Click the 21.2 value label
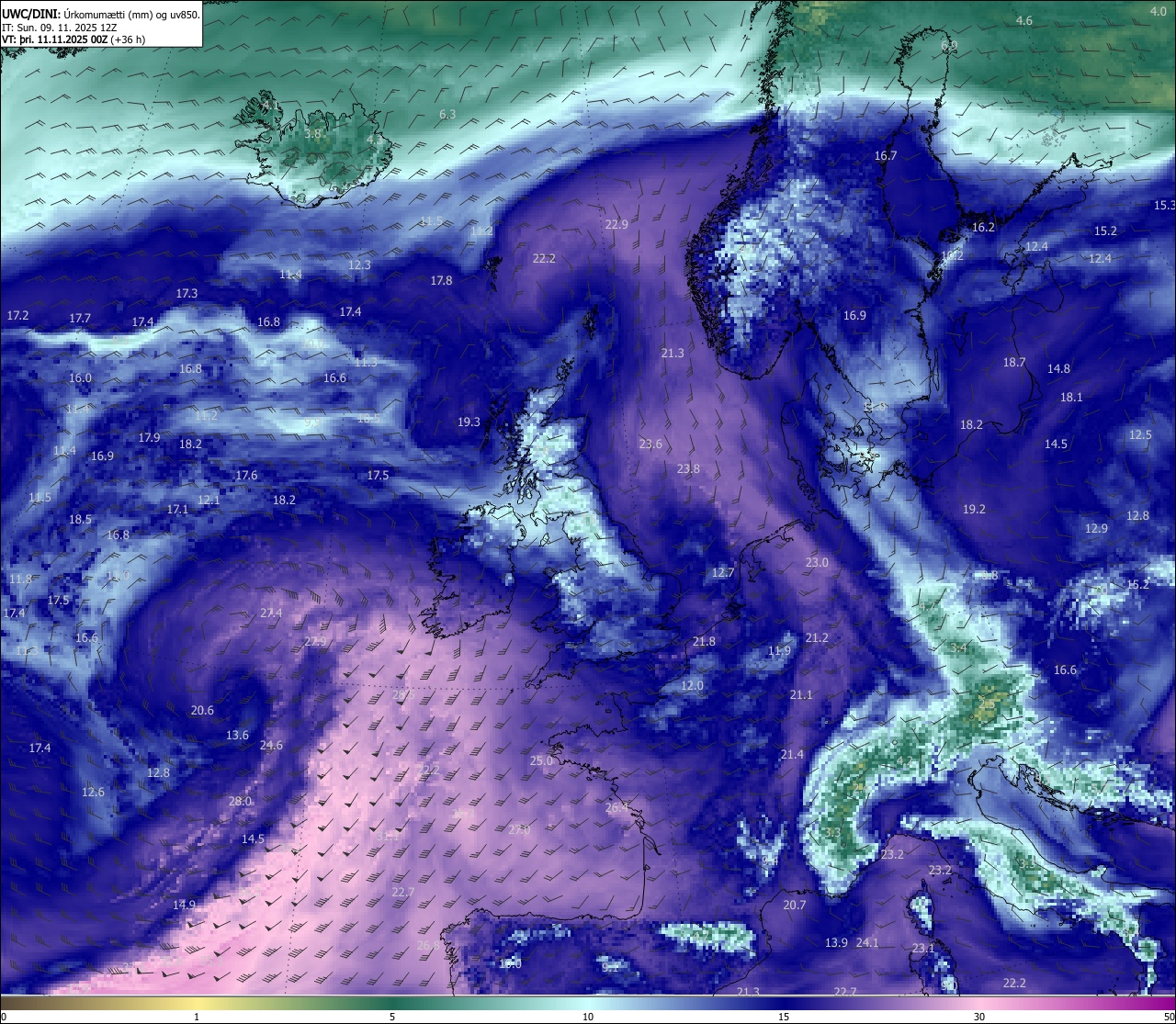The height and width of the screenshot is (1024, 1176). [817, 638]
